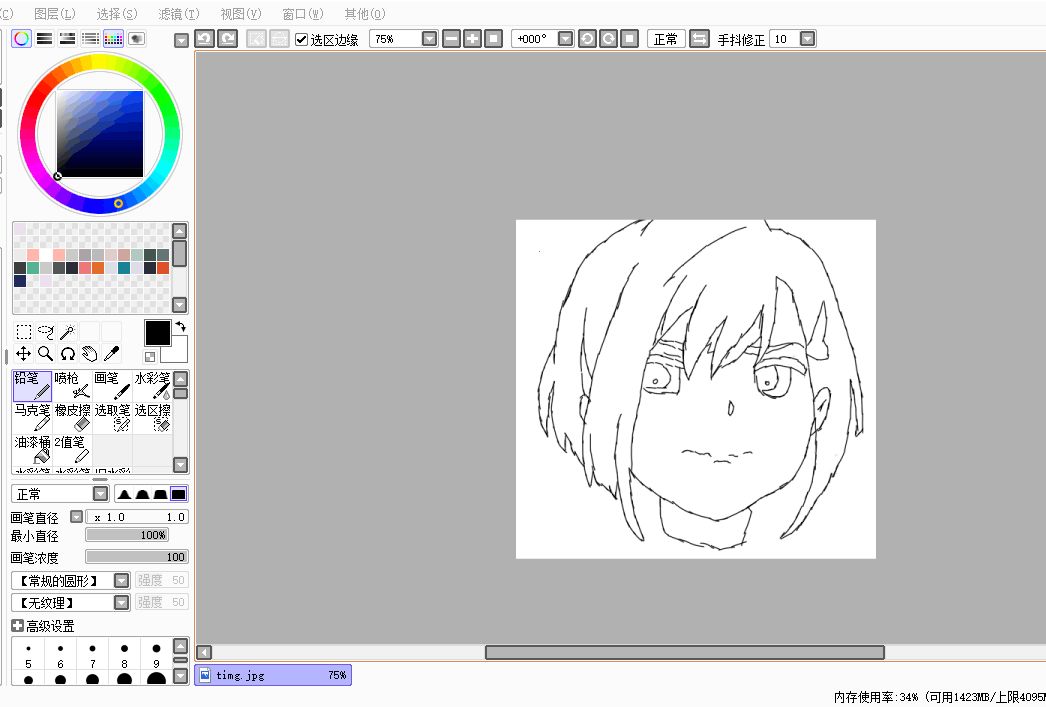Click the 正常 view button in toolbar
1046x707 pixels.
[665, 39]
